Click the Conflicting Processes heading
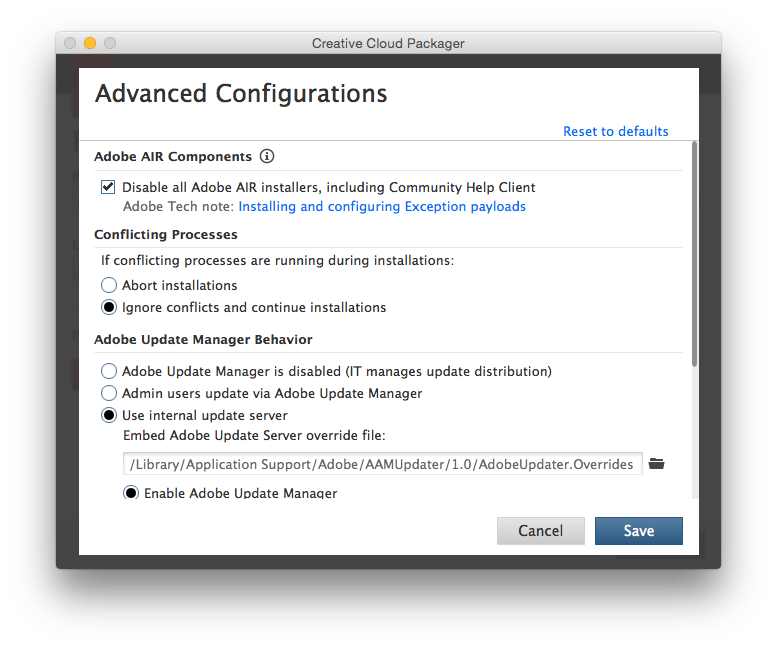 tap(166, 234)
